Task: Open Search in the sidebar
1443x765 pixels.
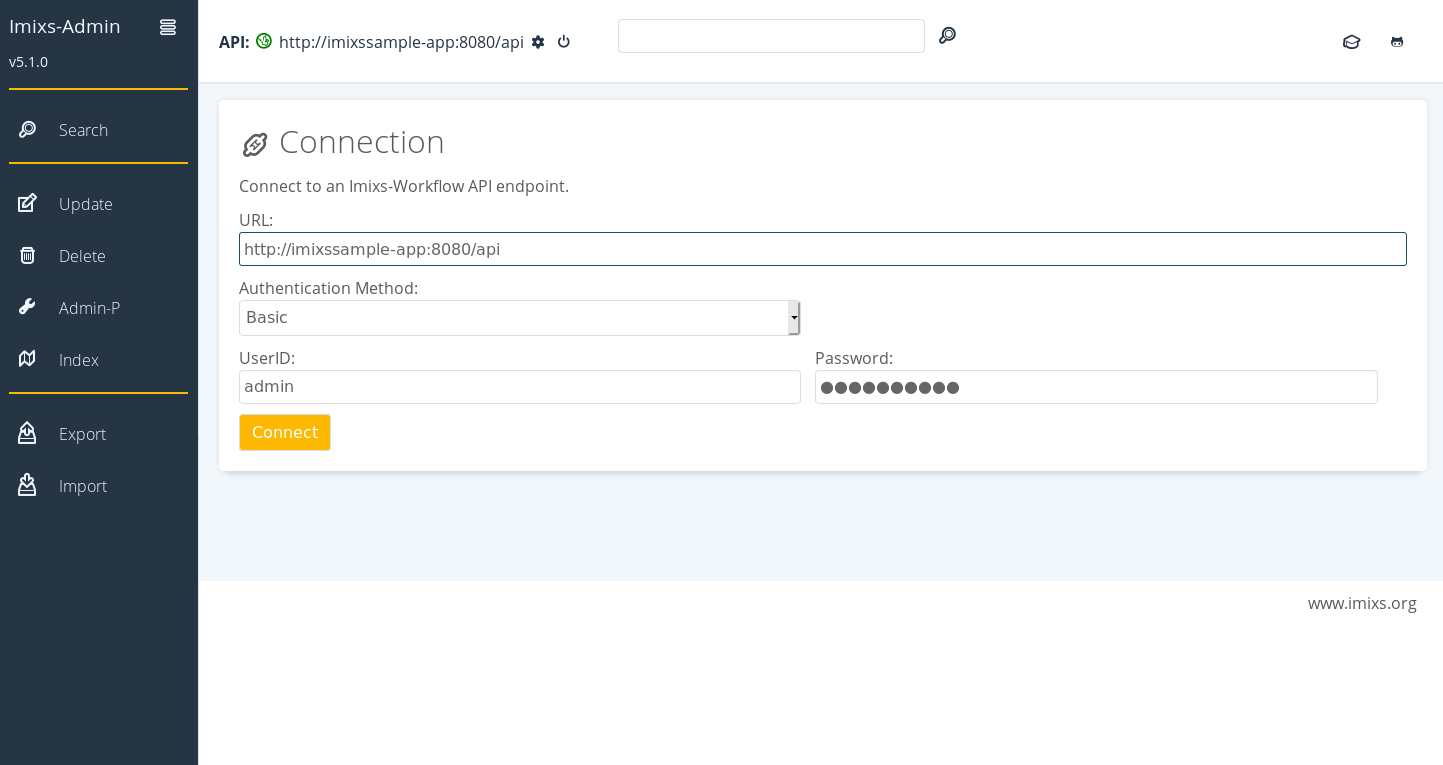Action: tap(83, 130)
